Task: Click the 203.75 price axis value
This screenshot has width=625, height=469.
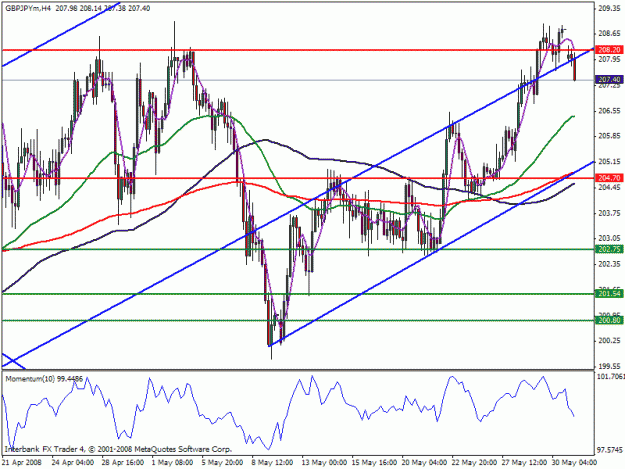Action: pyautogui.click(x=609, y=213)
